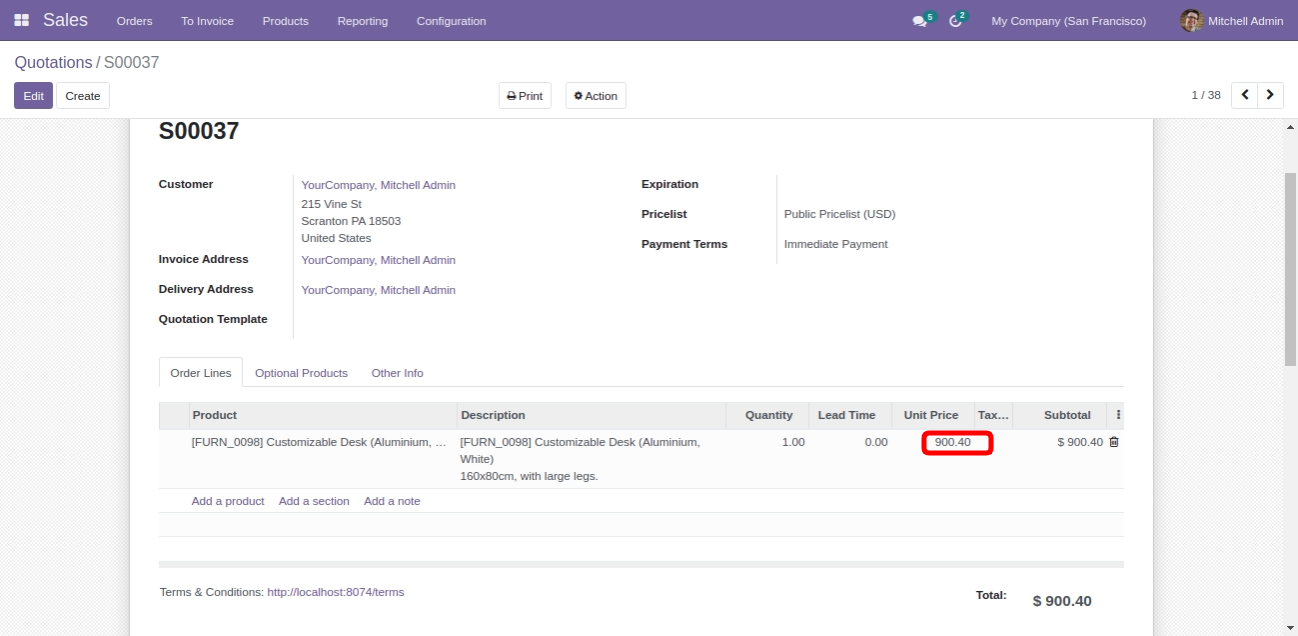
Task: Open the Terms & Conditions URL
Action: [x=335, y=592]
